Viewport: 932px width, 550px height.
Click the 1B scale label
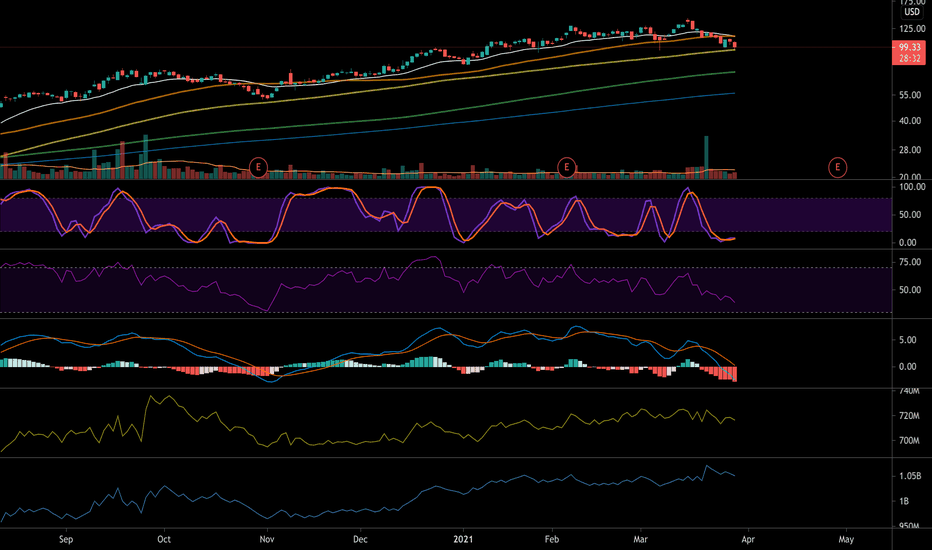[904, 501]
